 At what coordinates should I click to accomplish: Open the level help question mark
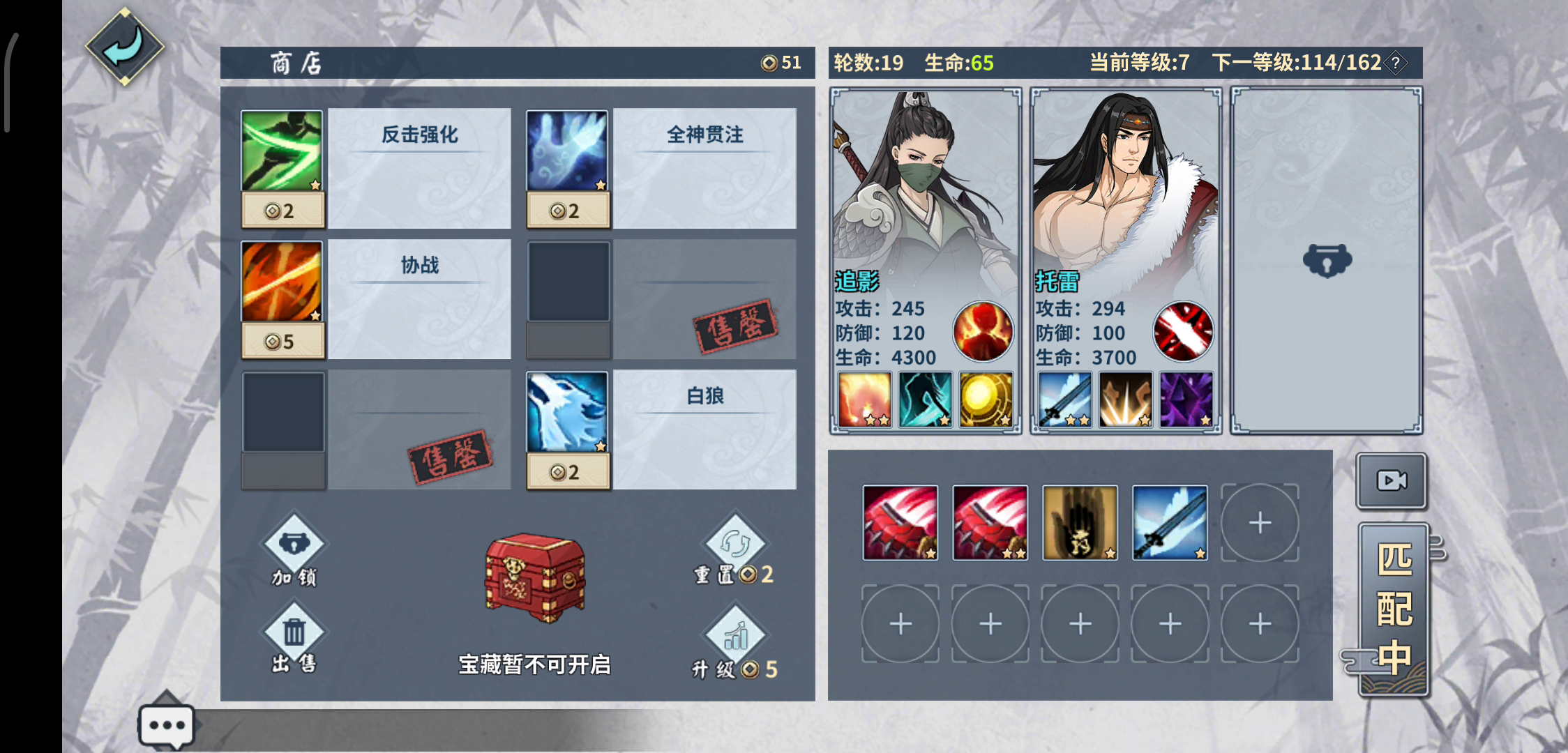[x=1396, y=63]
